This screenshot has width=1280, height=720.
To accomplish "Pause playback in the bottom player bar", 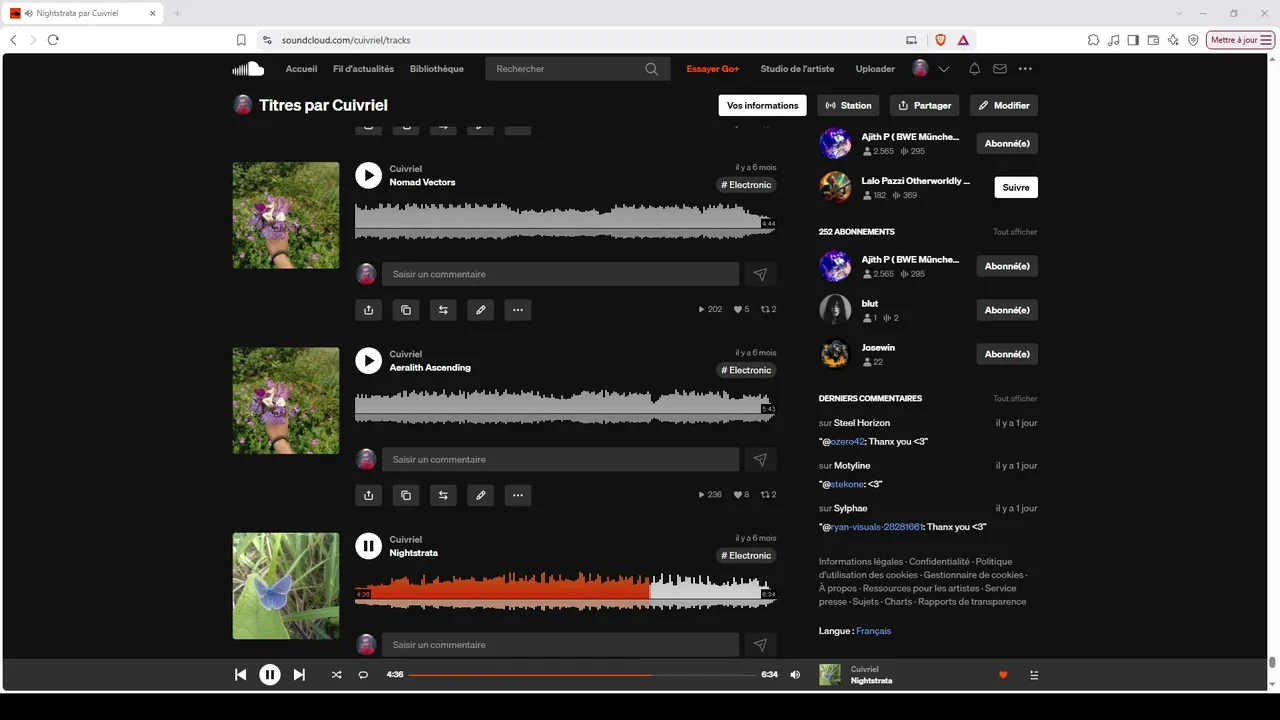I will [x=270, y=675].
